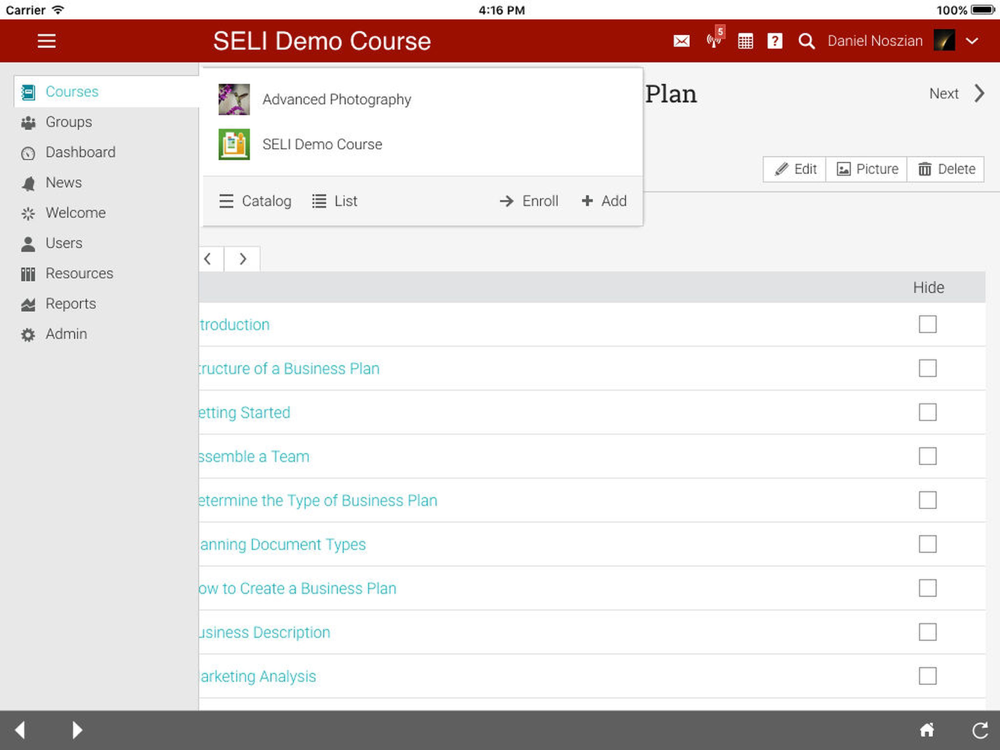Open Determine the Type of Business Plan
Viewport: 1000px width, 750px height.
pyautogui.click(x=318, y=501)
